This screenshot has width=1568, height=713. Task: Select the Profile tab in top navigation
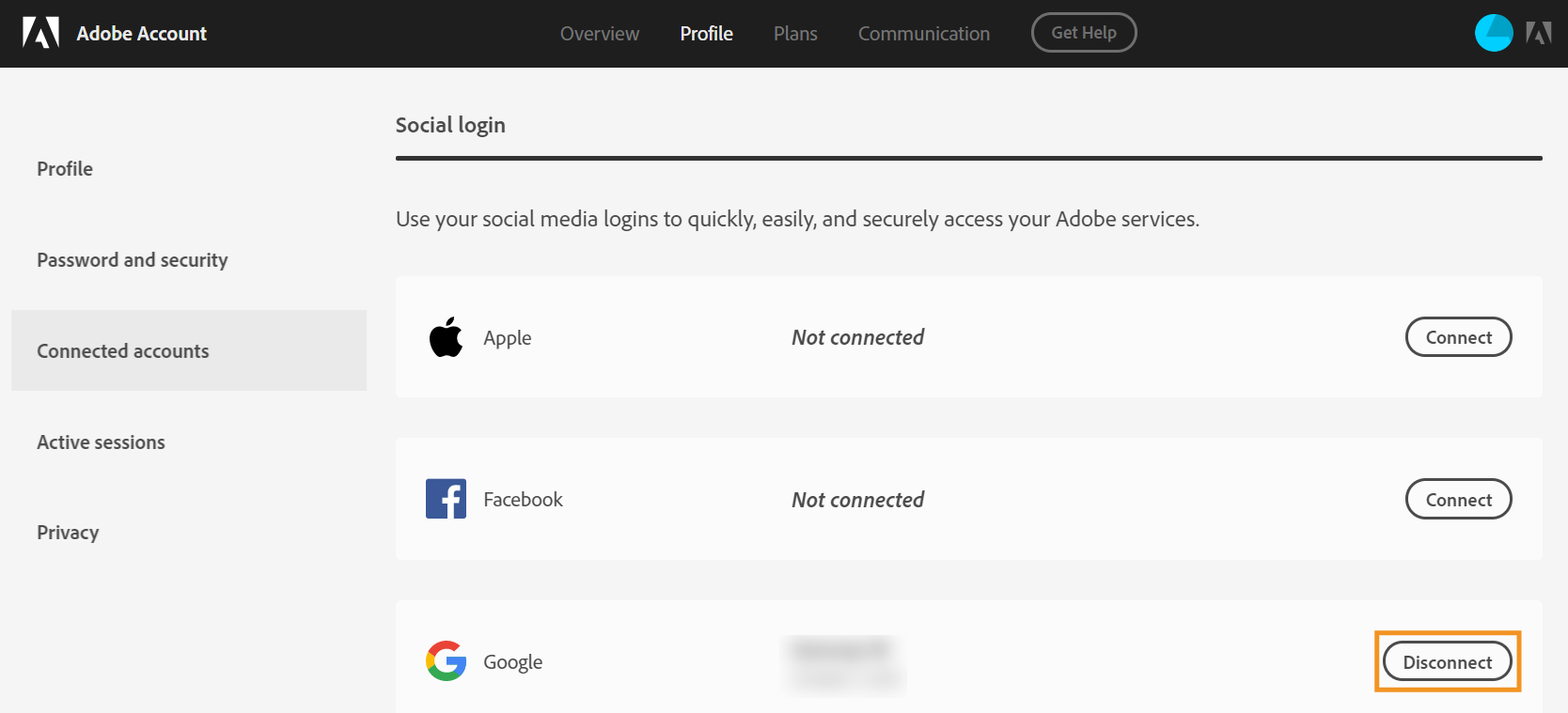(x=707, y=34)
